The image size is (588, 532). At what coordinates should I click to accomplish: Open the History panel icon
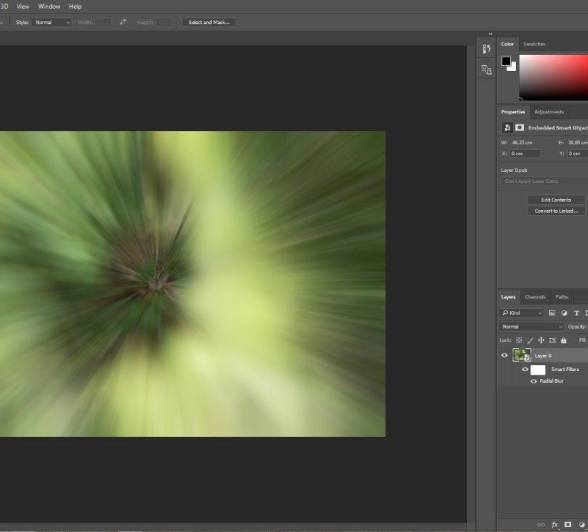point(486,49)
